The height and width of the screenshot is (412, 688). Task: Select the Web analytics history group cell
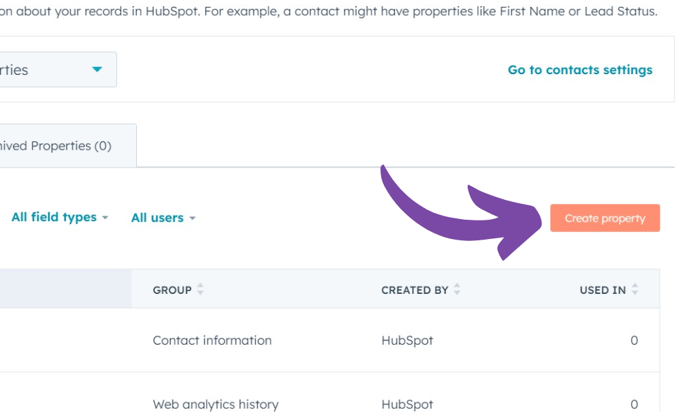215,404
